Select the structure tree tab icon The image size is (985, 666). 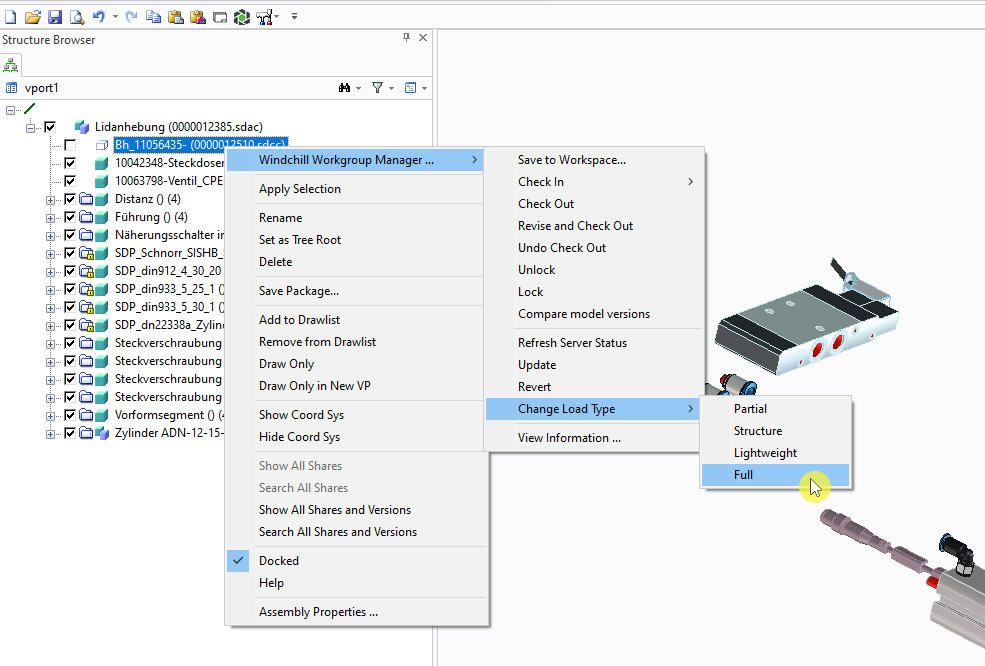tap(11, 65)
